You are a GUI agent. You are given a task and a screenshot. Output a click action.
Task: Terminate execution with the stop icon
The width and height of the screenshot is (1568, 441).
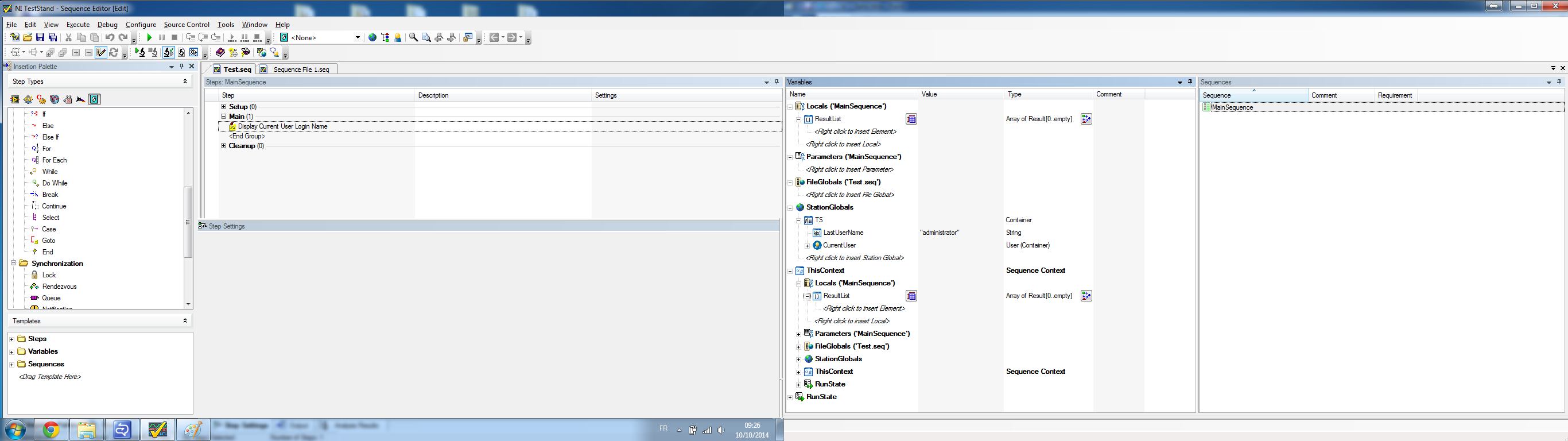tap(174, 38)
